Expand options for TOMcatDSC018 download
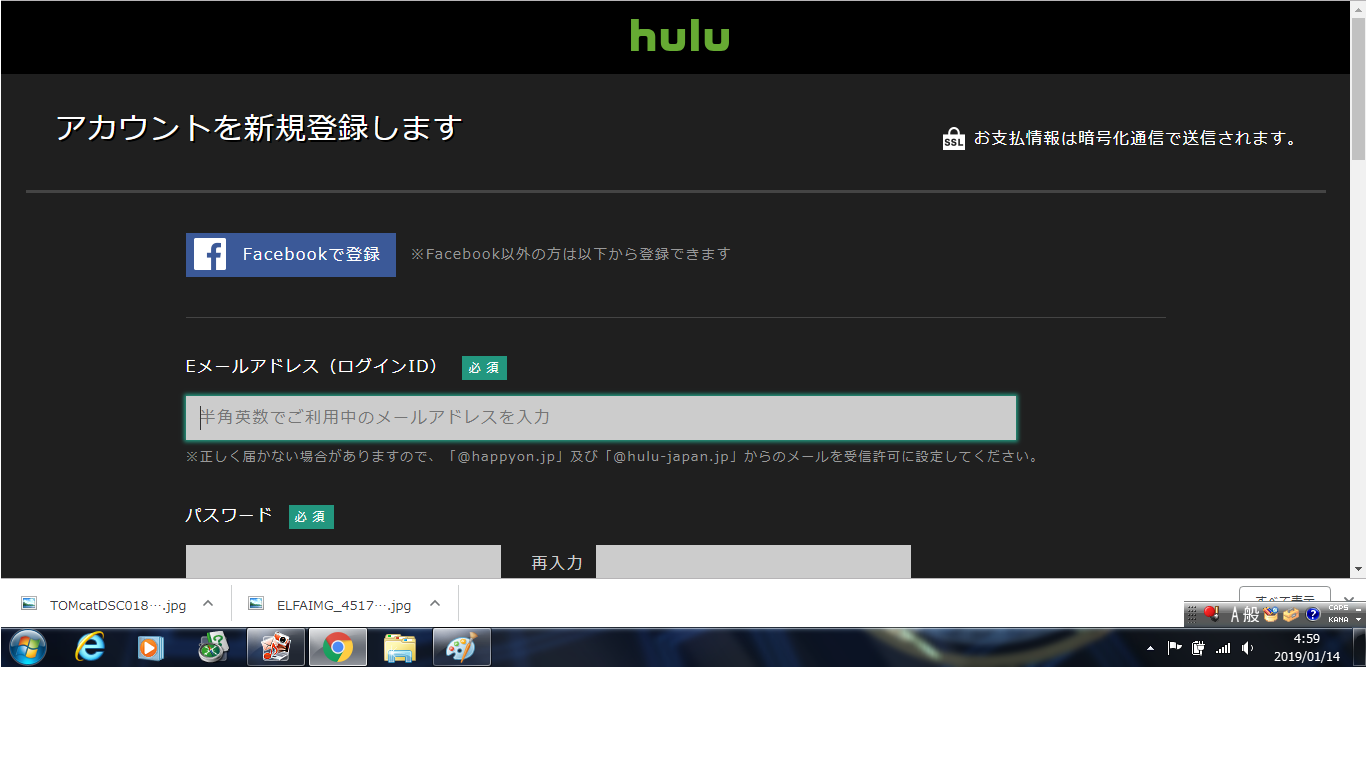Viewport: 1366px width, 768px height. [x=208, y=604]
